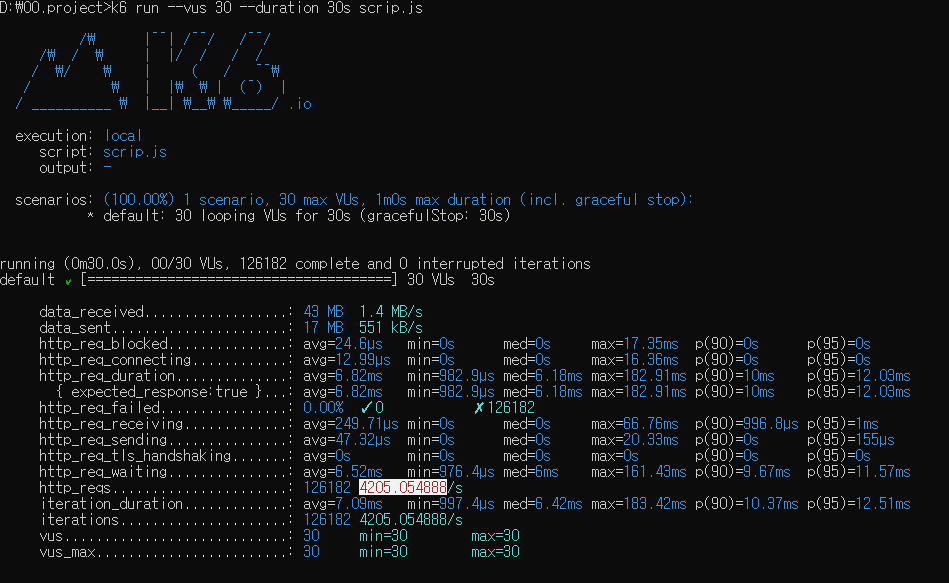Click http_req_connecting avg=12.99µs
This screenshot has height=583, width=949.
[347, 360]
